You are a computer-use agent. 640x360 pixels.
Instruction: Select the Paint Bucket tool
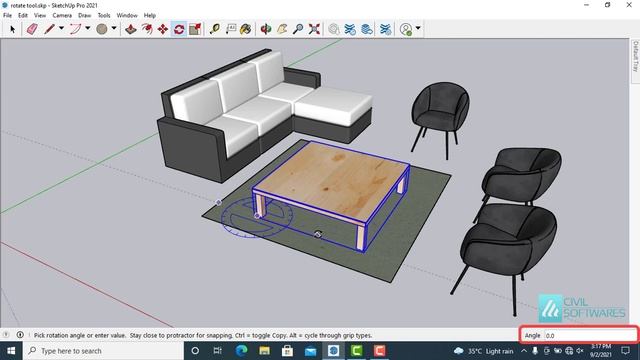[246, 29]
